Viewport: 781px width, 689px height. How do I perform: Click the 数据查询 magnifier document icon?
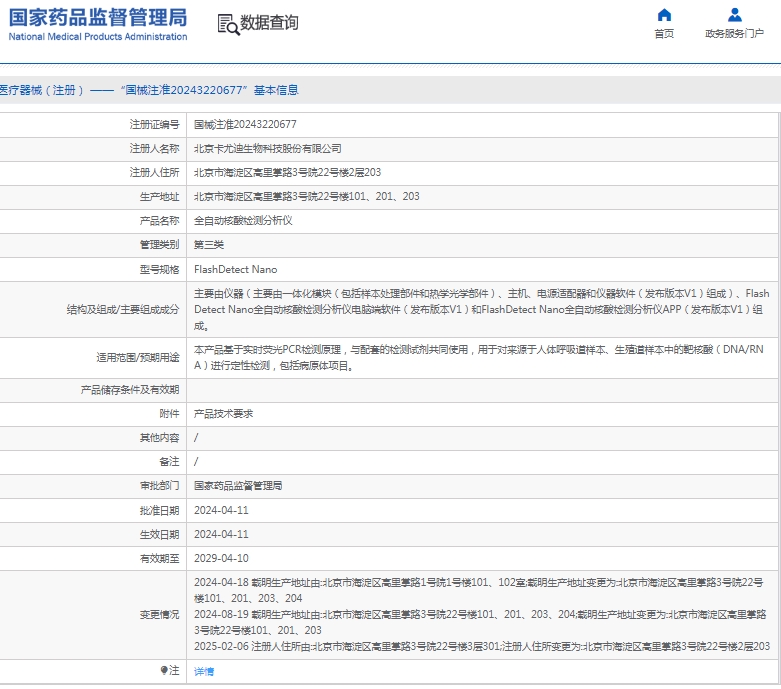pyautogui.click(x=227, y=24)
